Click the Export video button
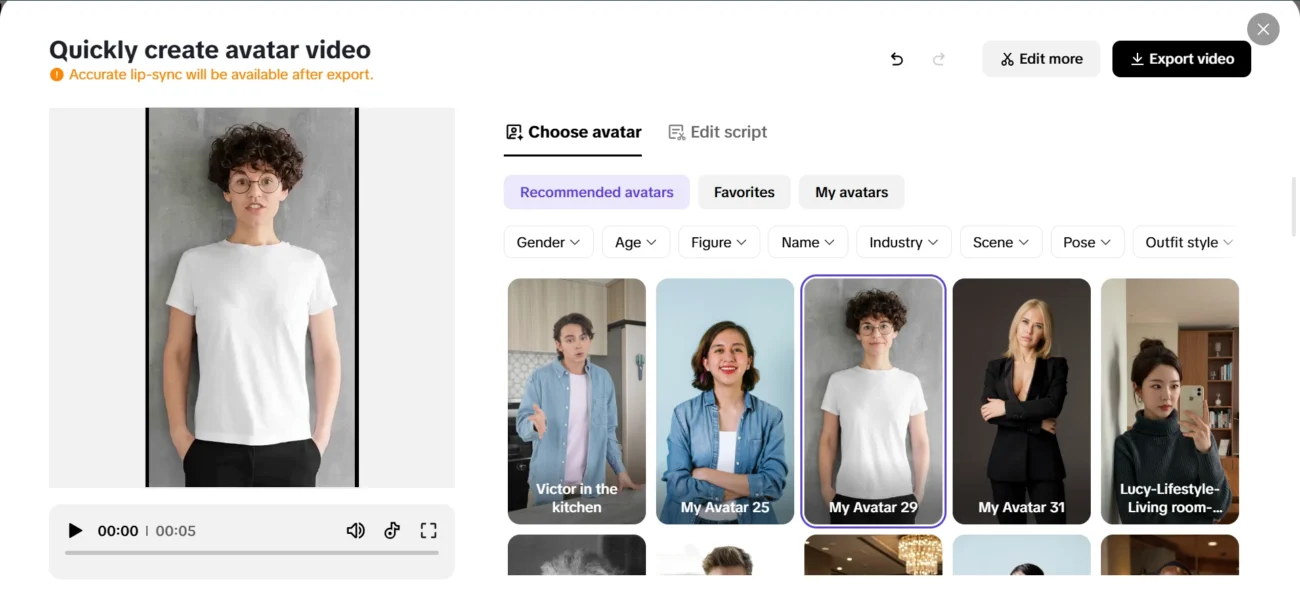 tap(1181, 59)
